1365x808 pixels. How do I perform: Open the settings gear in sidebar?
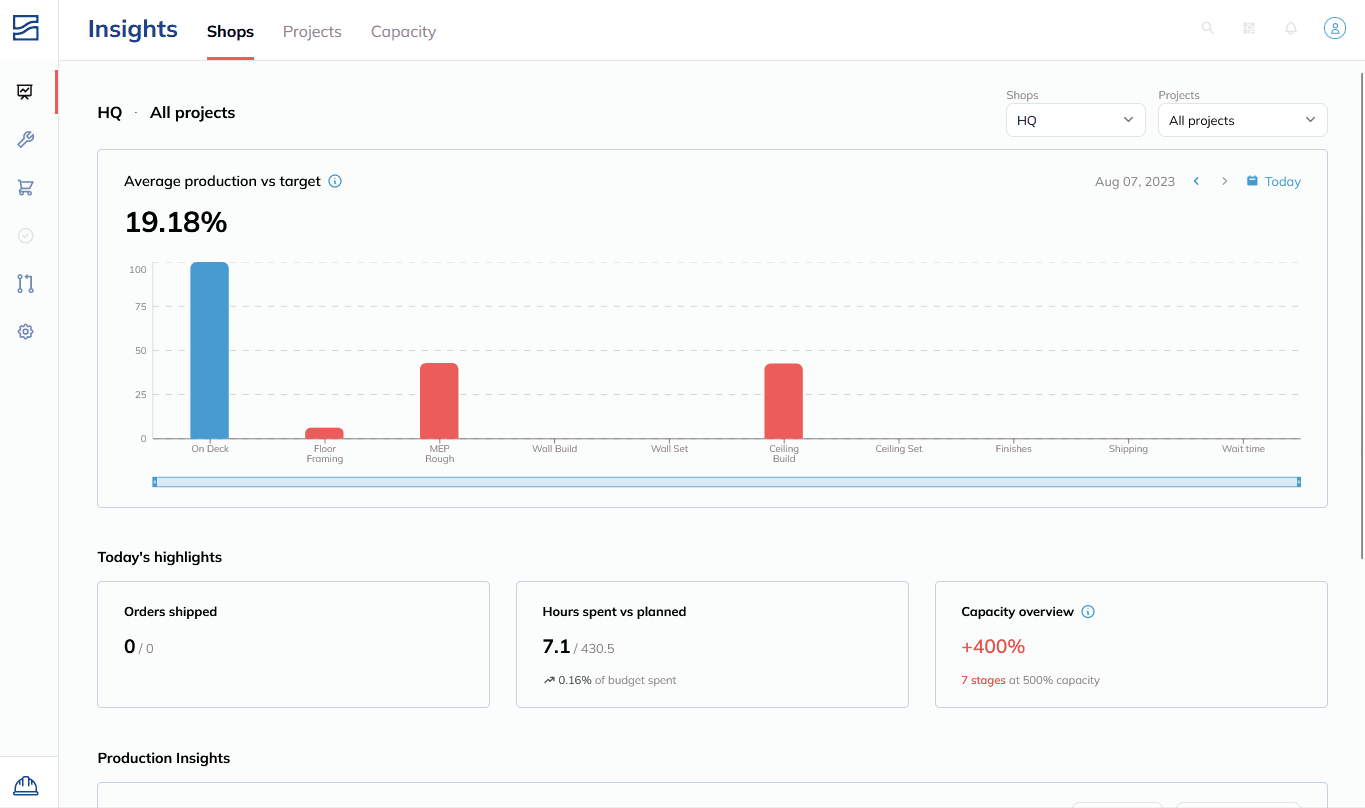click(26, 332)
